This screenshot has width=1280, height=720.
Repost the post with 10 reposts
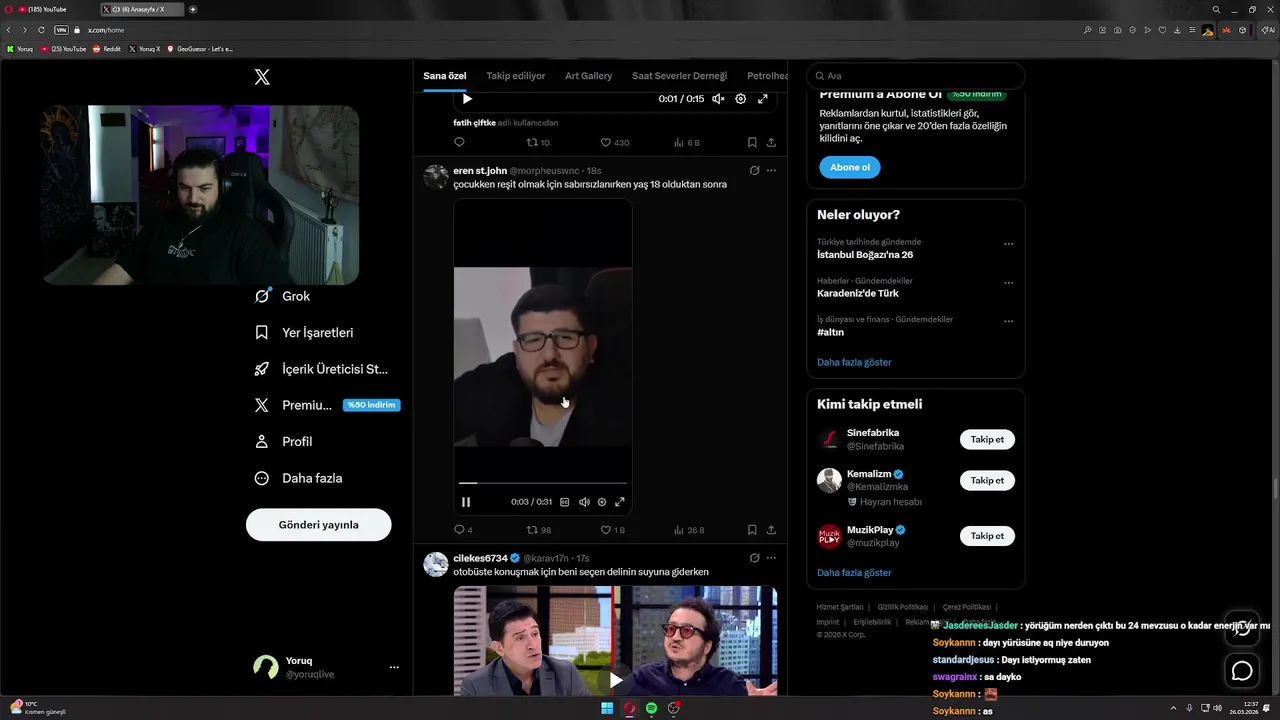pos(538,142)
